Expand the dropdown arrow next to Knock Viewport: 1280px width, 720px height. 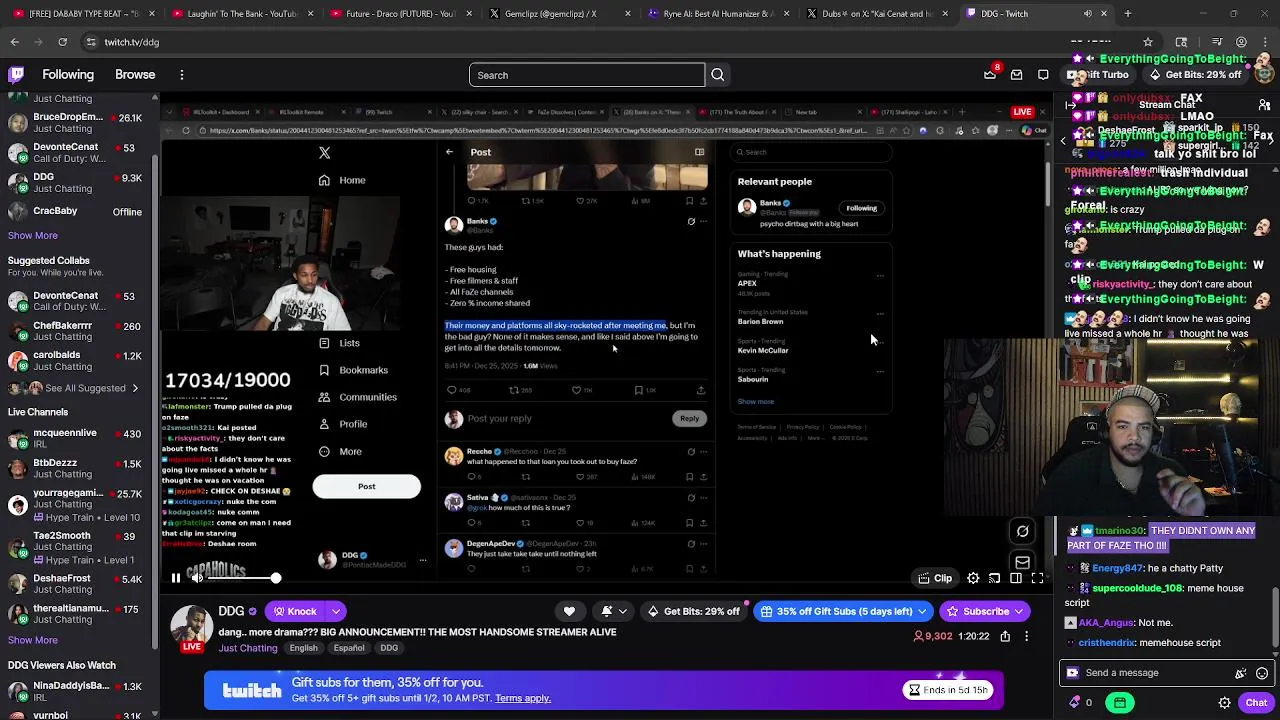tap(336, 611)
